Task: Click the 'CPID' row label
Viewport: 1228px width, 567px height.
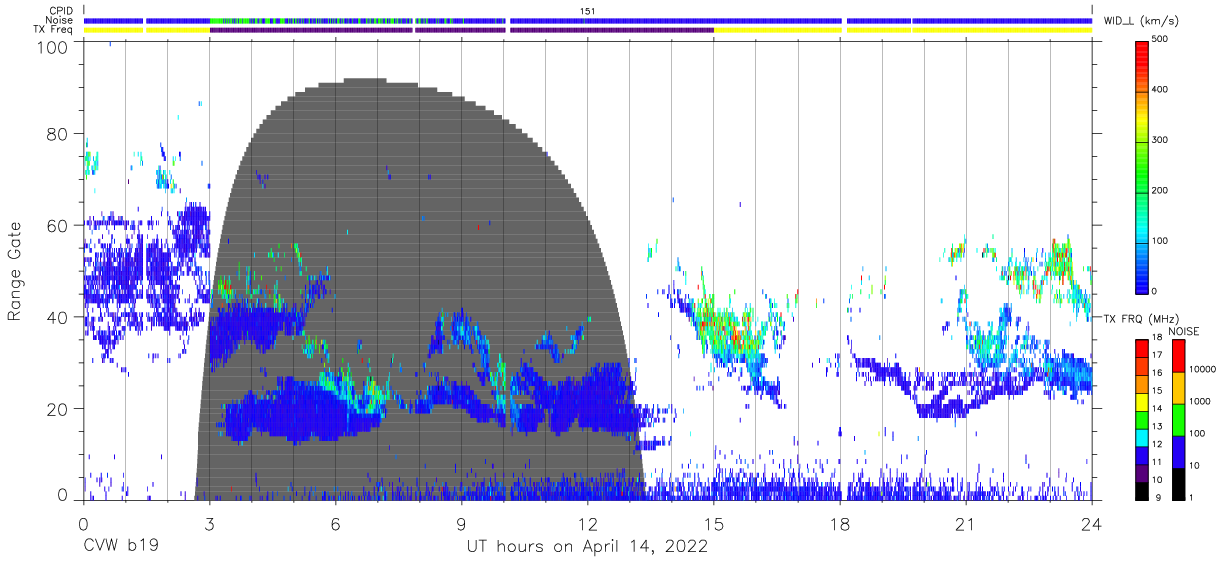Action: point(60,11)
